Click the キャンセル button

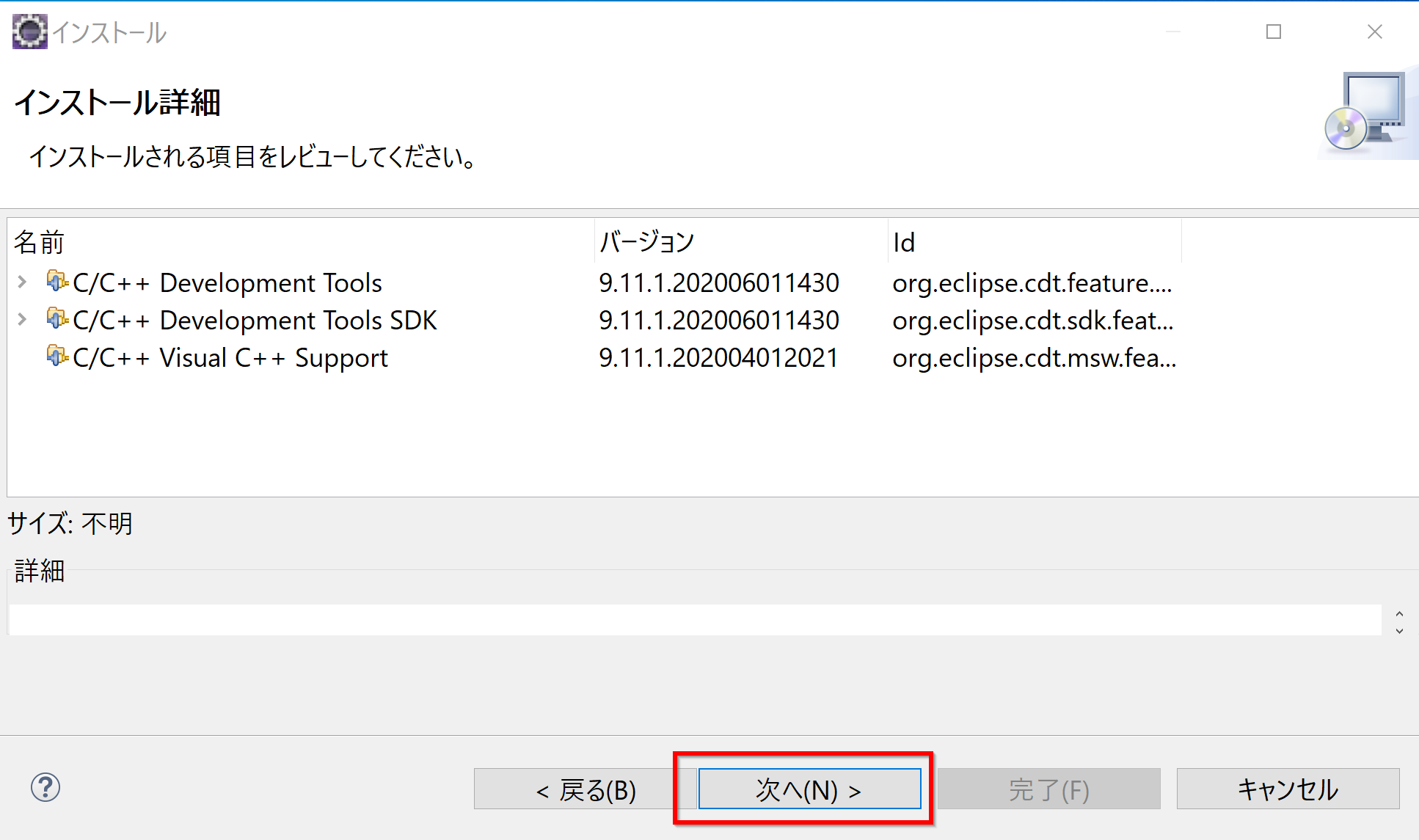click(x=1288, y=789)
